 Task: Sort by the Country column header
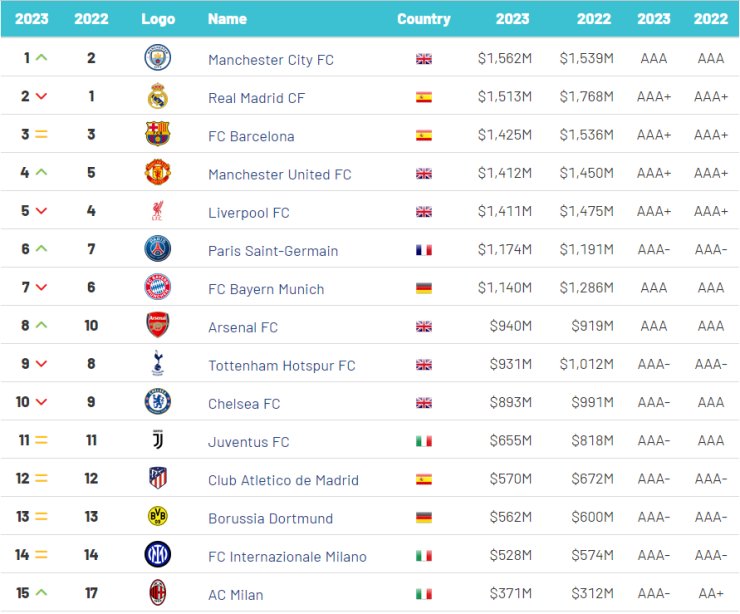424,19
